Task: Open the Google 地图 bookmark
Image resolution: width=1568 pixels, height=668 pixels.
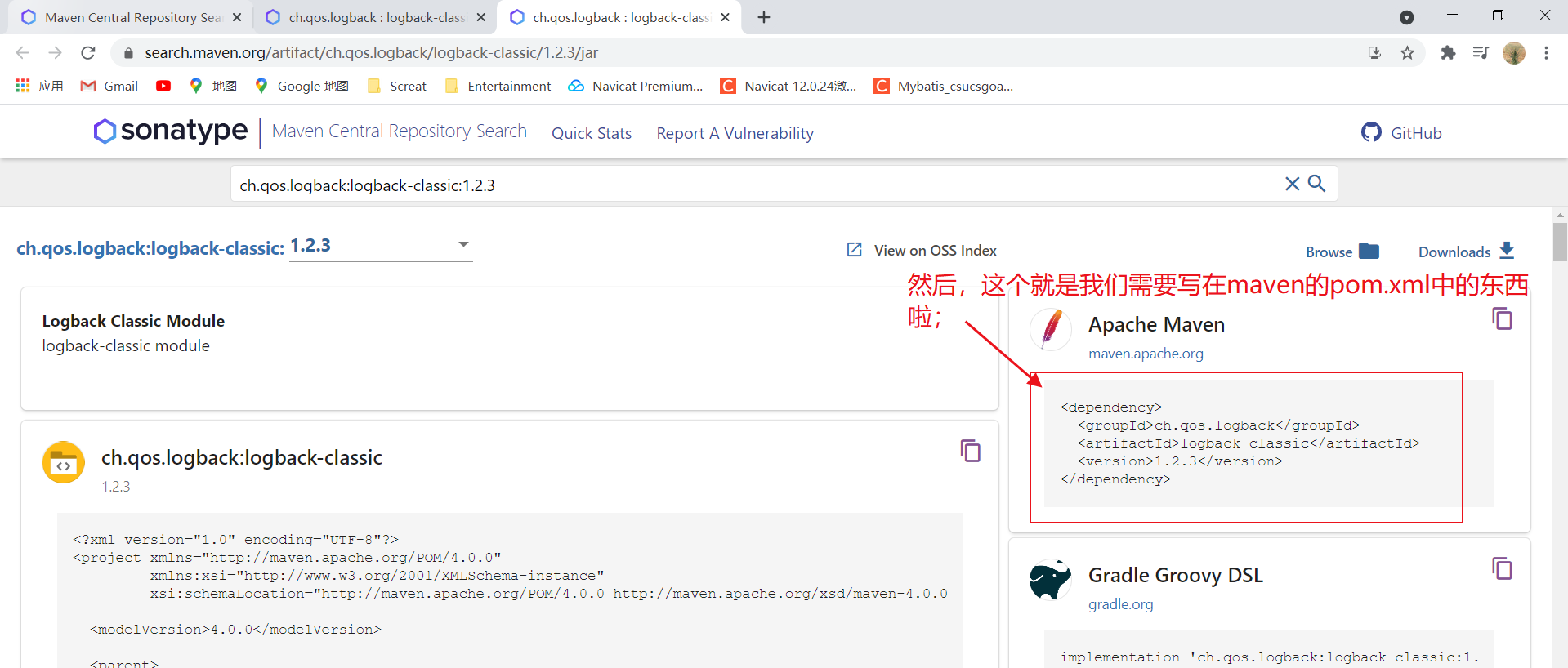Action: click(302, 86)
